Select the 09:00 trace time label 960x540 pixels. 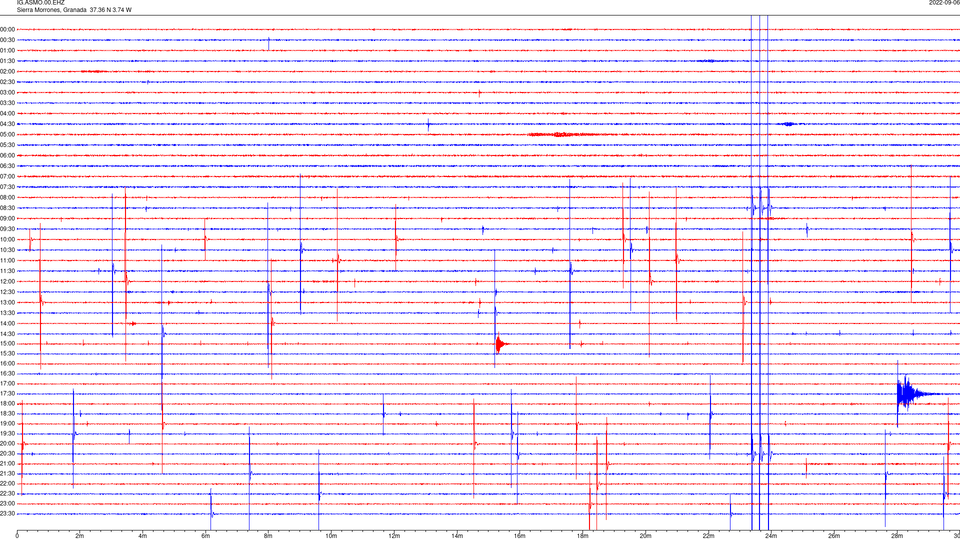tap(8, 219)
